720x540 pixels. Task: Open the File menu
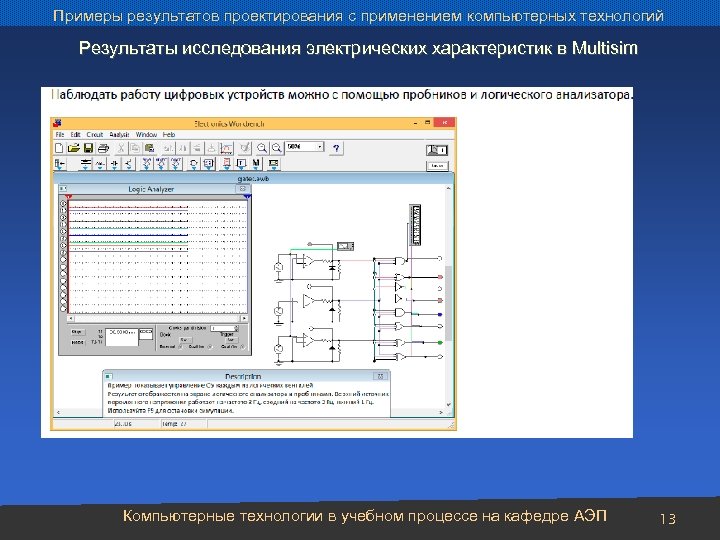click(x=60, y=135)
